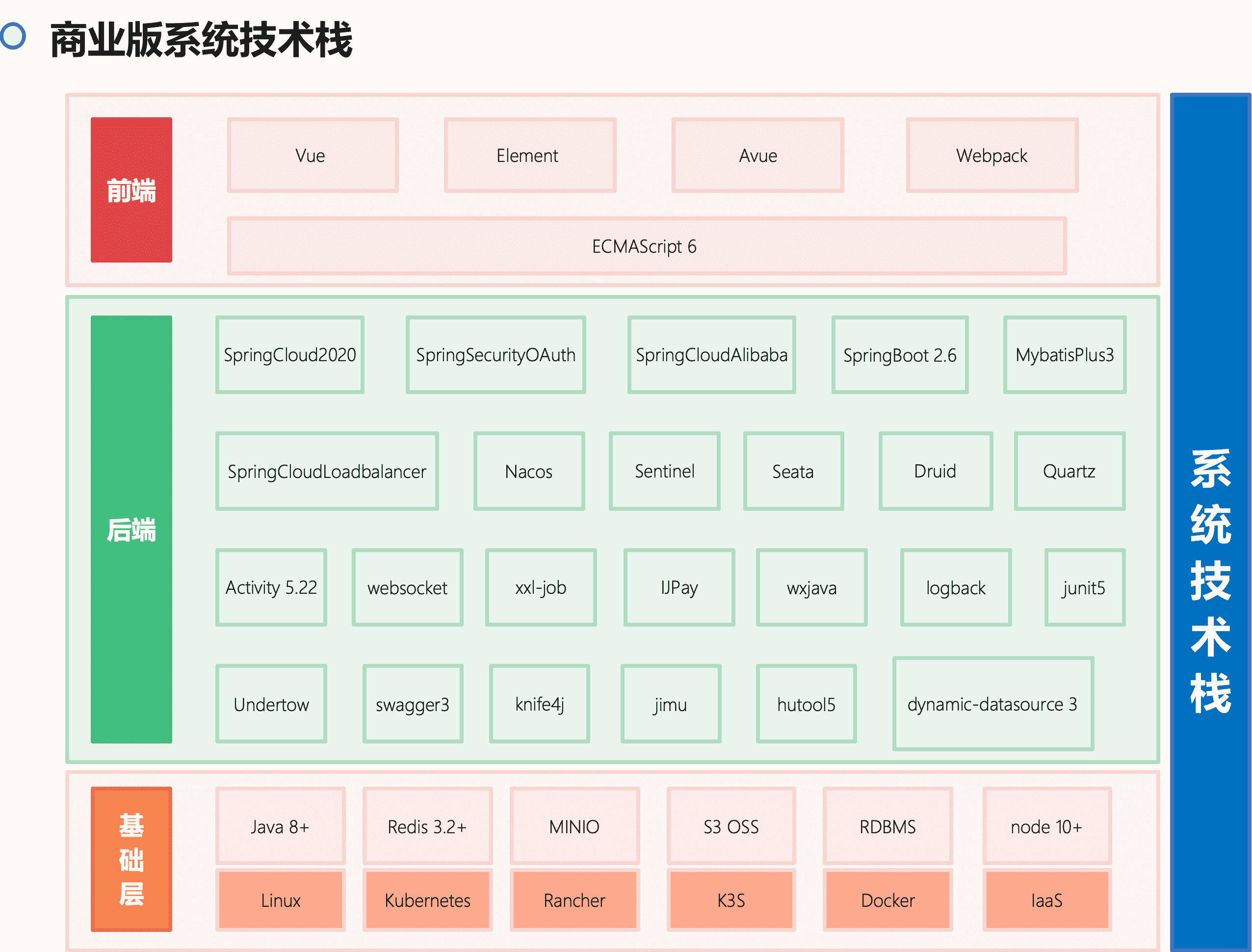The height and width of the screenshot is (952, 1252).
Task: Select the Webpack box
Action: pyautogui.click(x=992, y=155)
